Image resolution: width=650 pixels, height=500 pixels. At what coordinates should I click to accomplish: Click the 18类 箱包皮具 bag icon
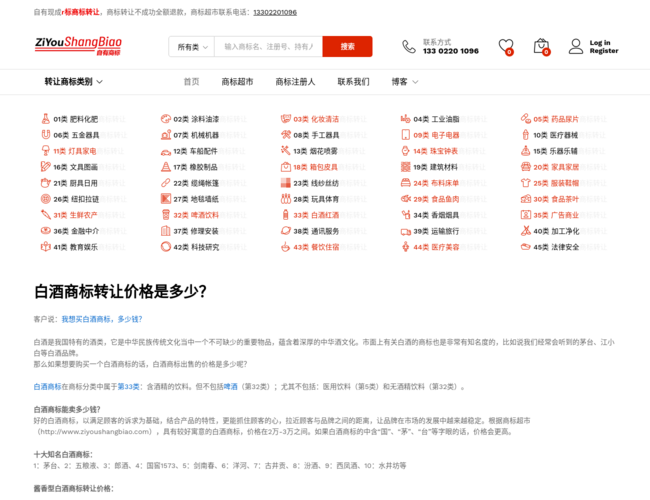286,167
